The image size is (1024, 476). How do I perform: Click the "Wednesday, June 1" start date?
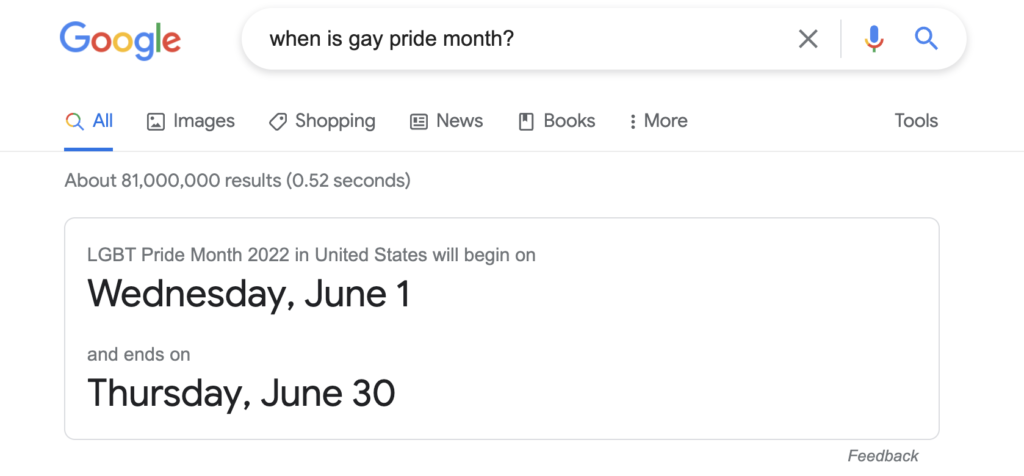click(249, 294)
